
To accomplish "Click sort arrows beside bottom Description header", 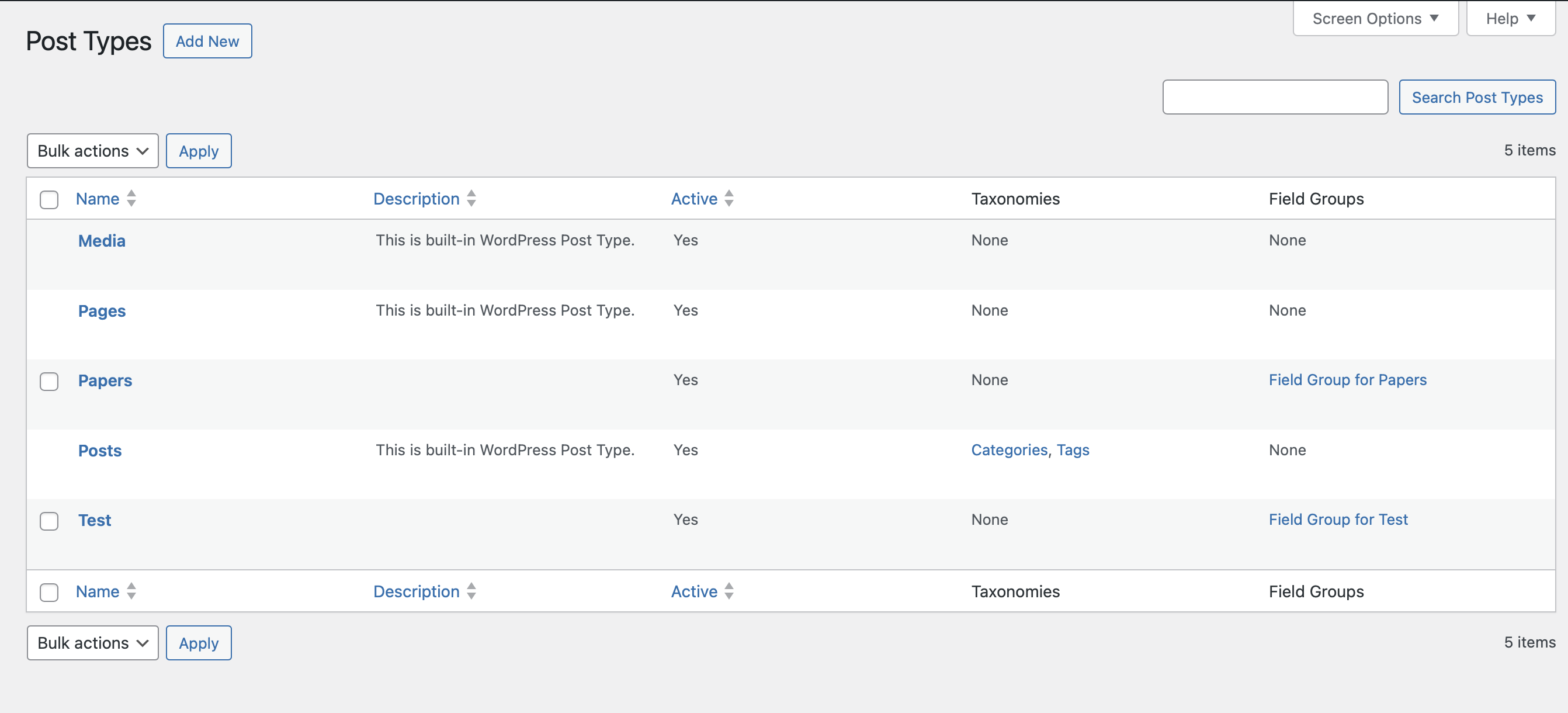I will coord(471,591).
